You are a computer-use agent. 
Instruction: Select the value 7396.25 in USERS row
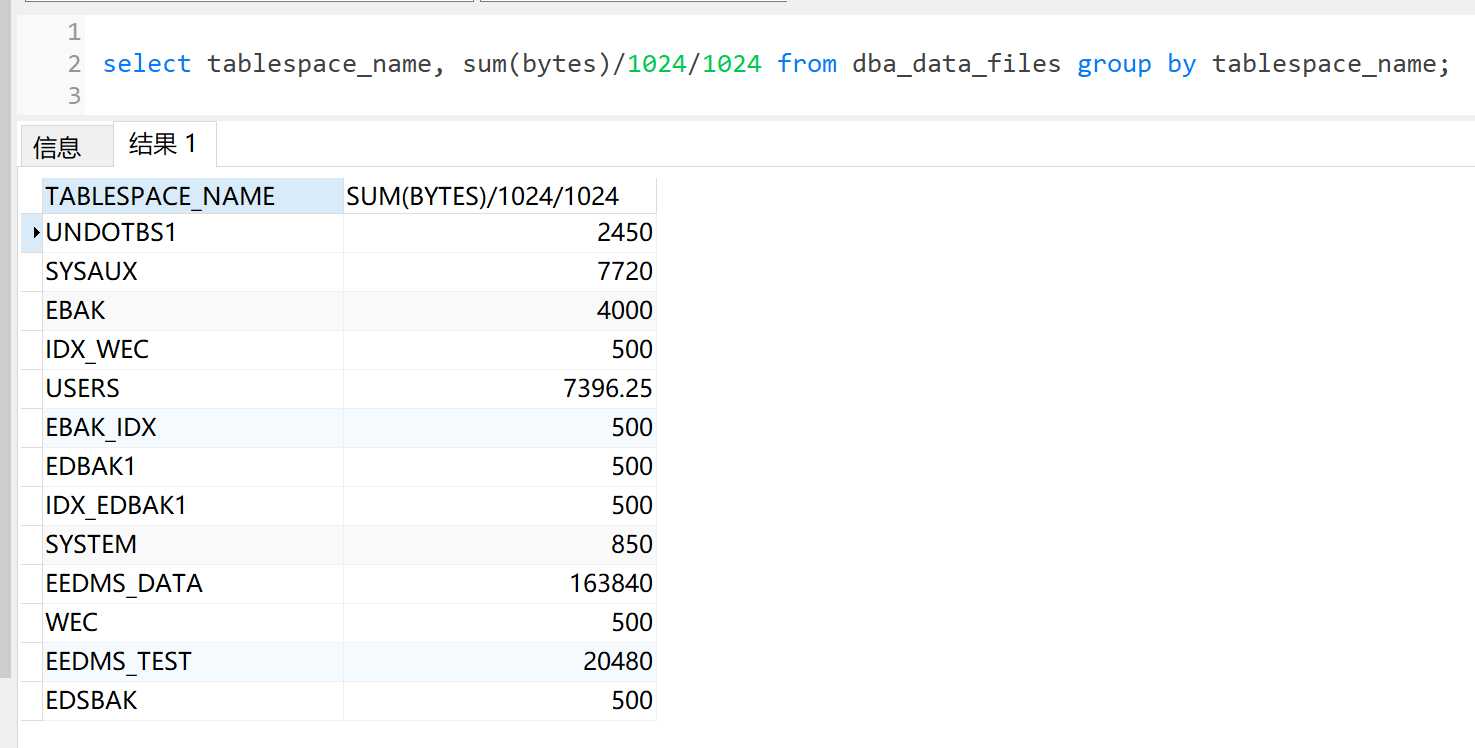[500, 389]
